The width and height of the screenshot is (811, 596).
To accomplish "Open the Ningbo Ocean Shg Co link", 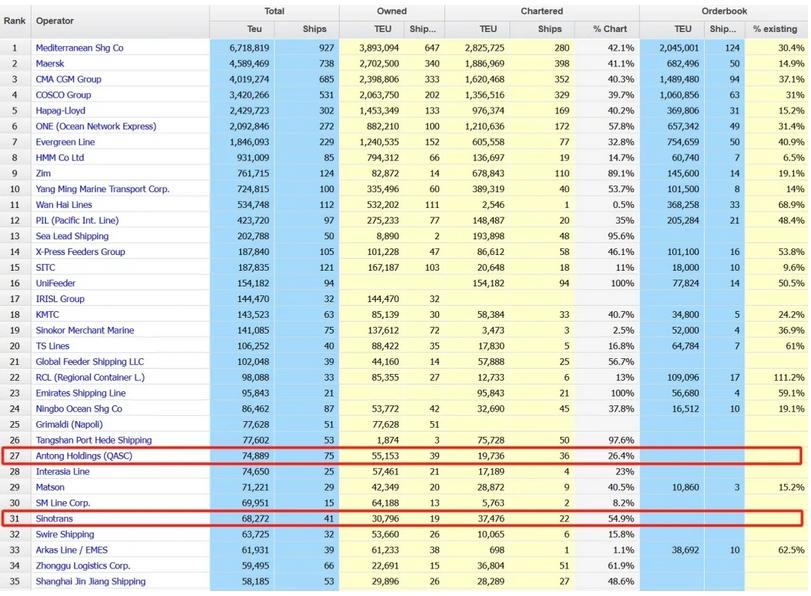I will tap(79, 409).
